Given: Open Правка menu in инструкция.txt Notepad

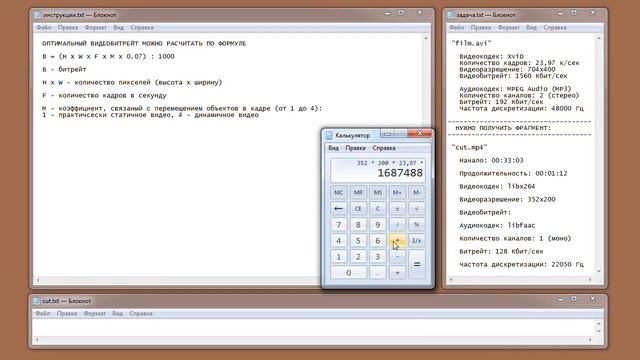Looking at the screenshot, I should pyautogui.click(x=68, y=28).
